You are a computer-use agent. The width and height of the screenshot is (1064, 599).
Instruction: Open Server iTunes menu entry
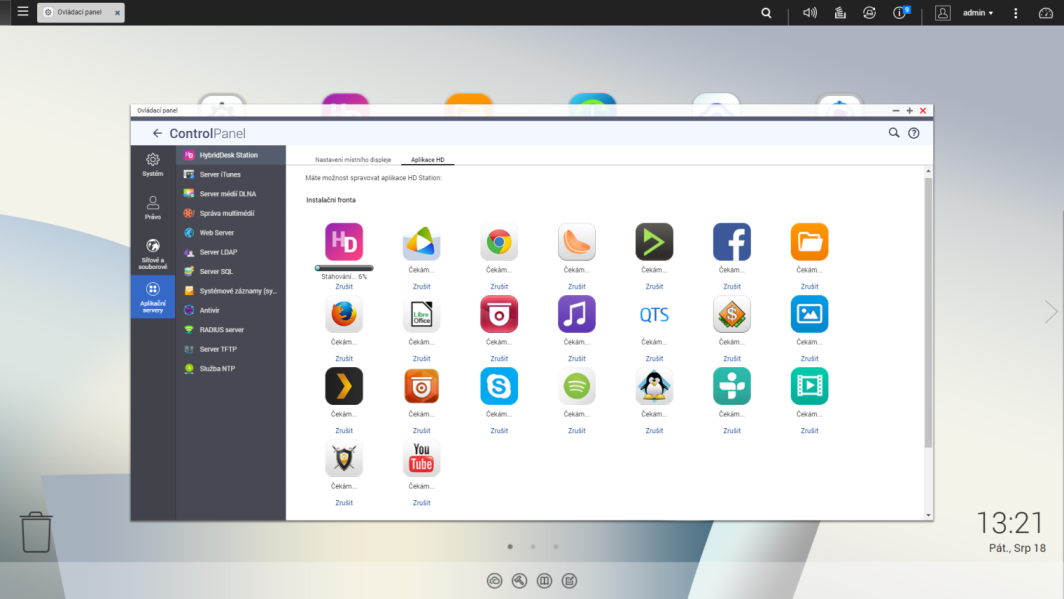[231, 174]
